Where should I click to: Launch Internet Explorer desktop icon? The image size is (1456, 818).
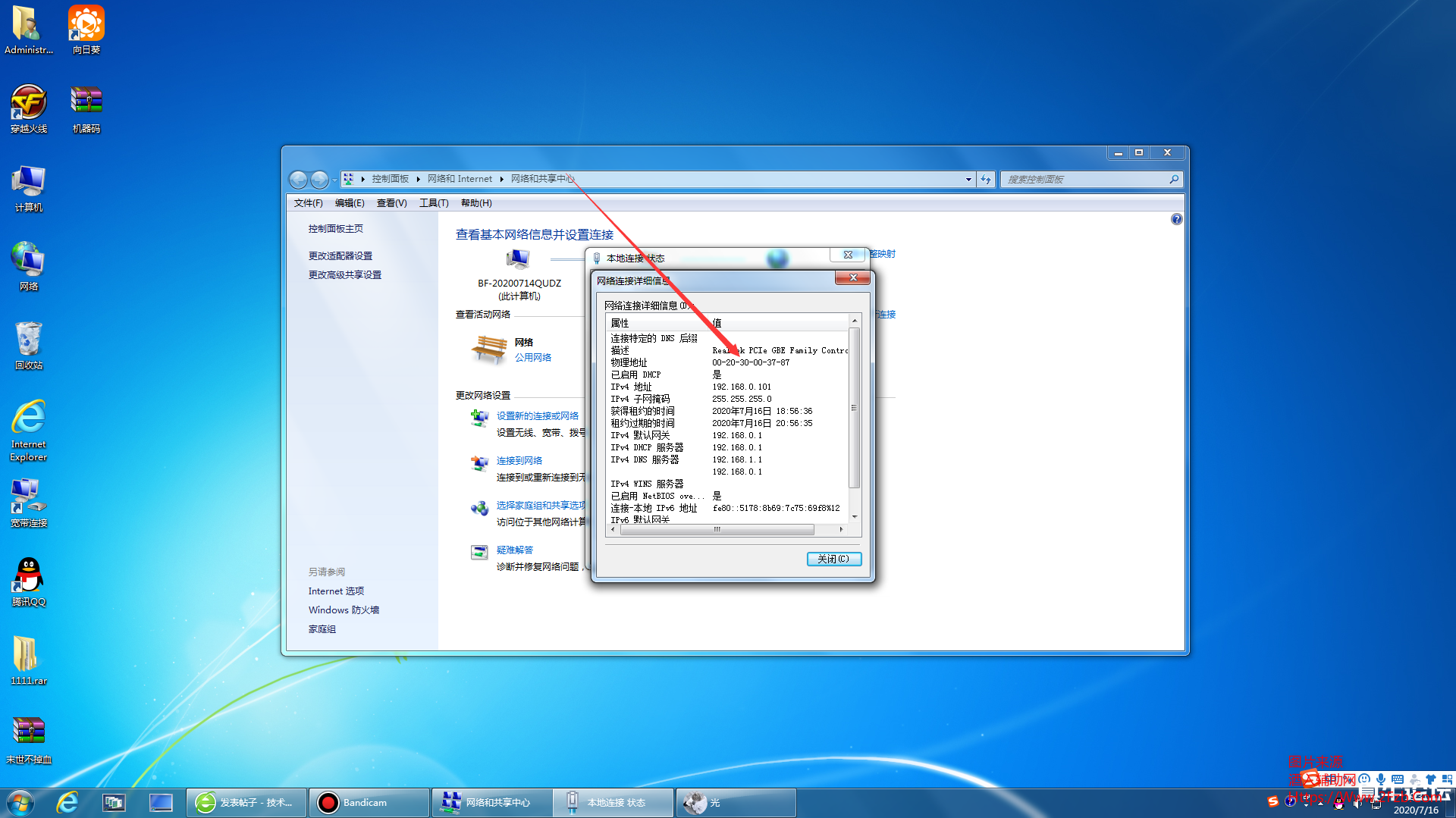coord(28,430)
